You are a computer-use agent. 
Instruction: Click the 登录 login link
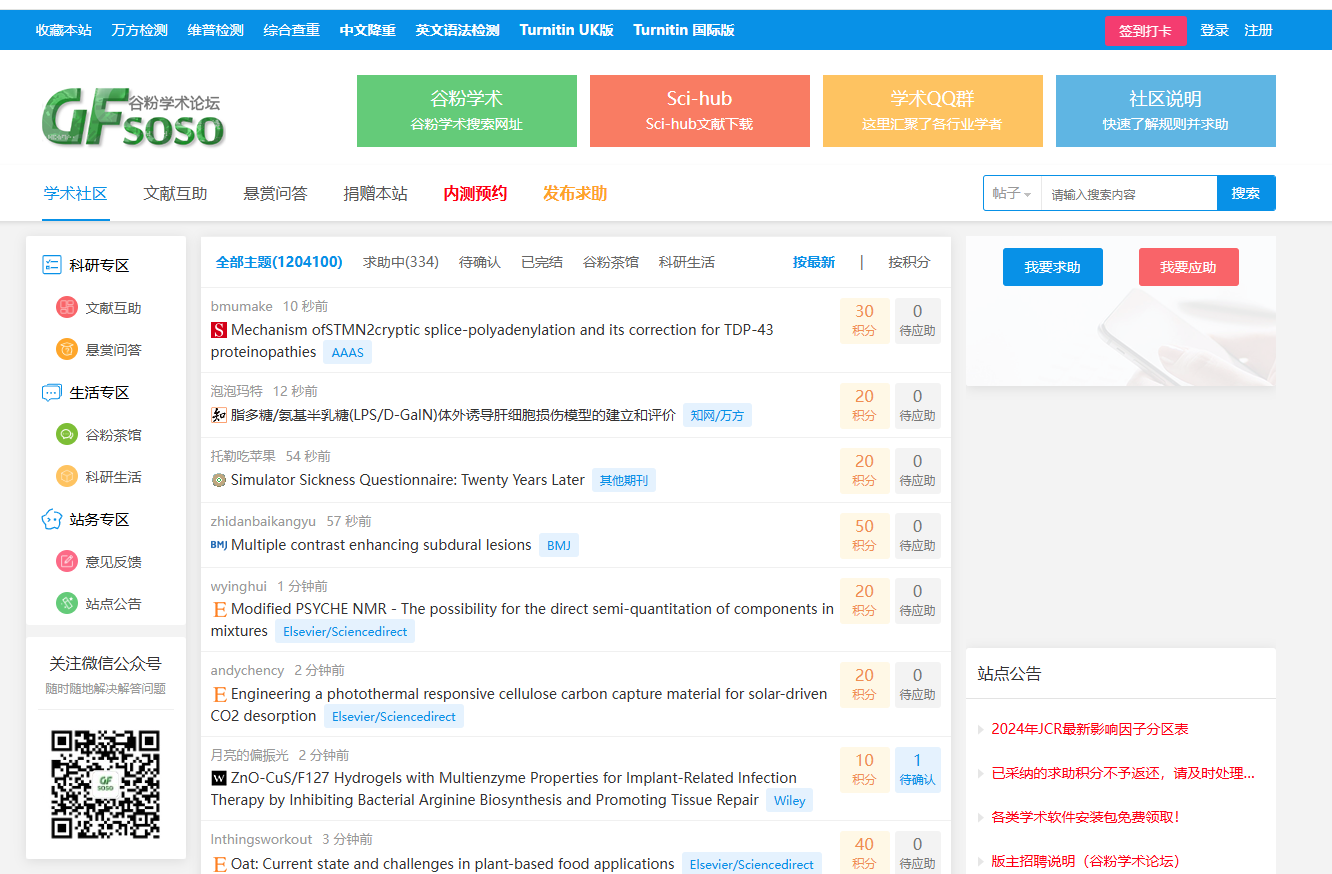pyautogui.click(x=1214, y=30)
